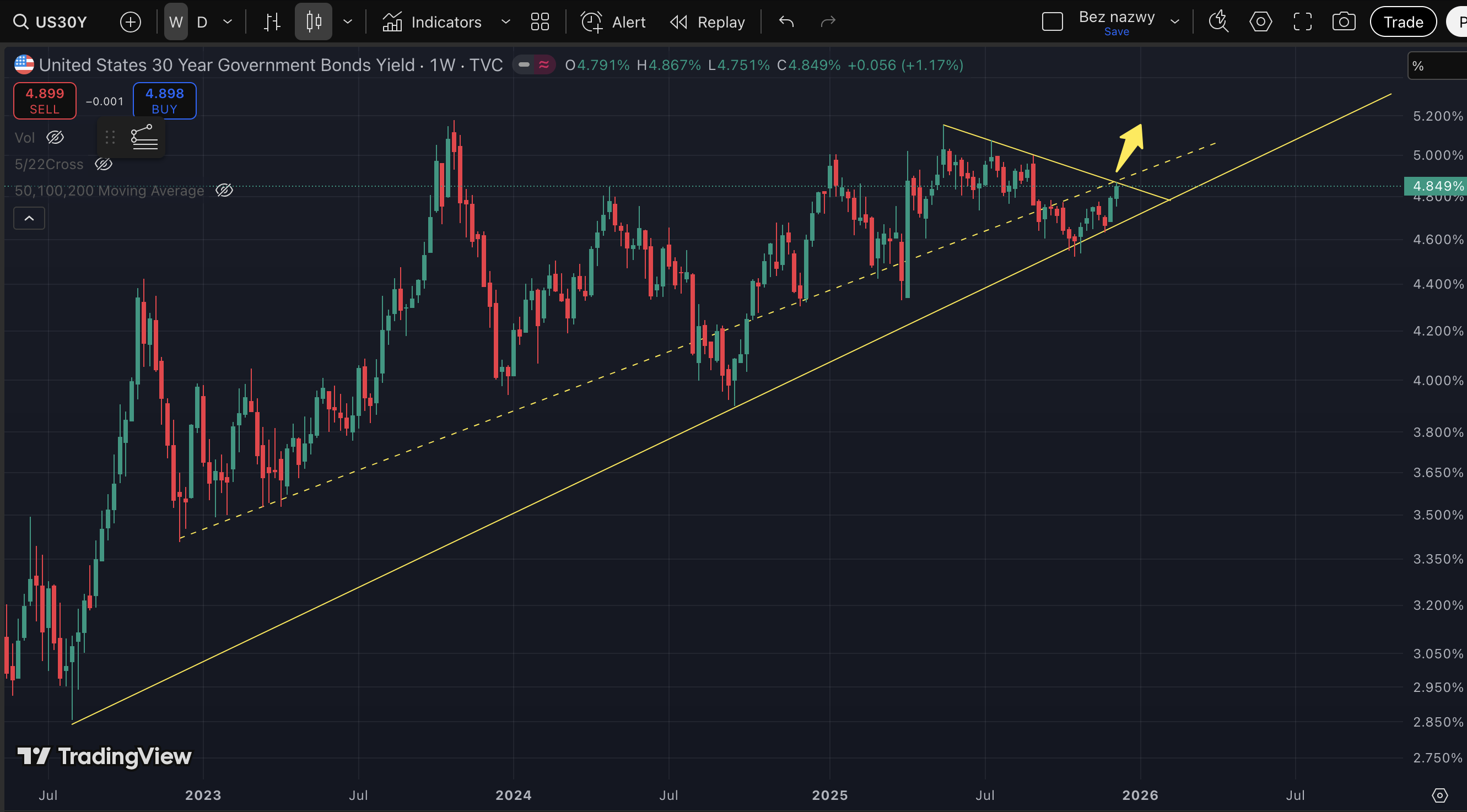Show the 5/22Cross indicator
Viewport: 1467px width, 812px height.
[x=104, y=165]
